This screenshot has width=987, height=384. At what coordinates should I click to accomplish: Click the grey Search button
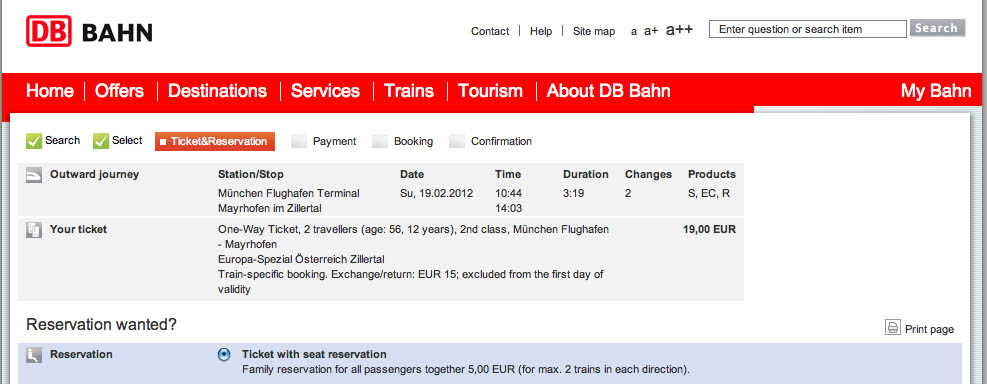click(x=937, y=28)
